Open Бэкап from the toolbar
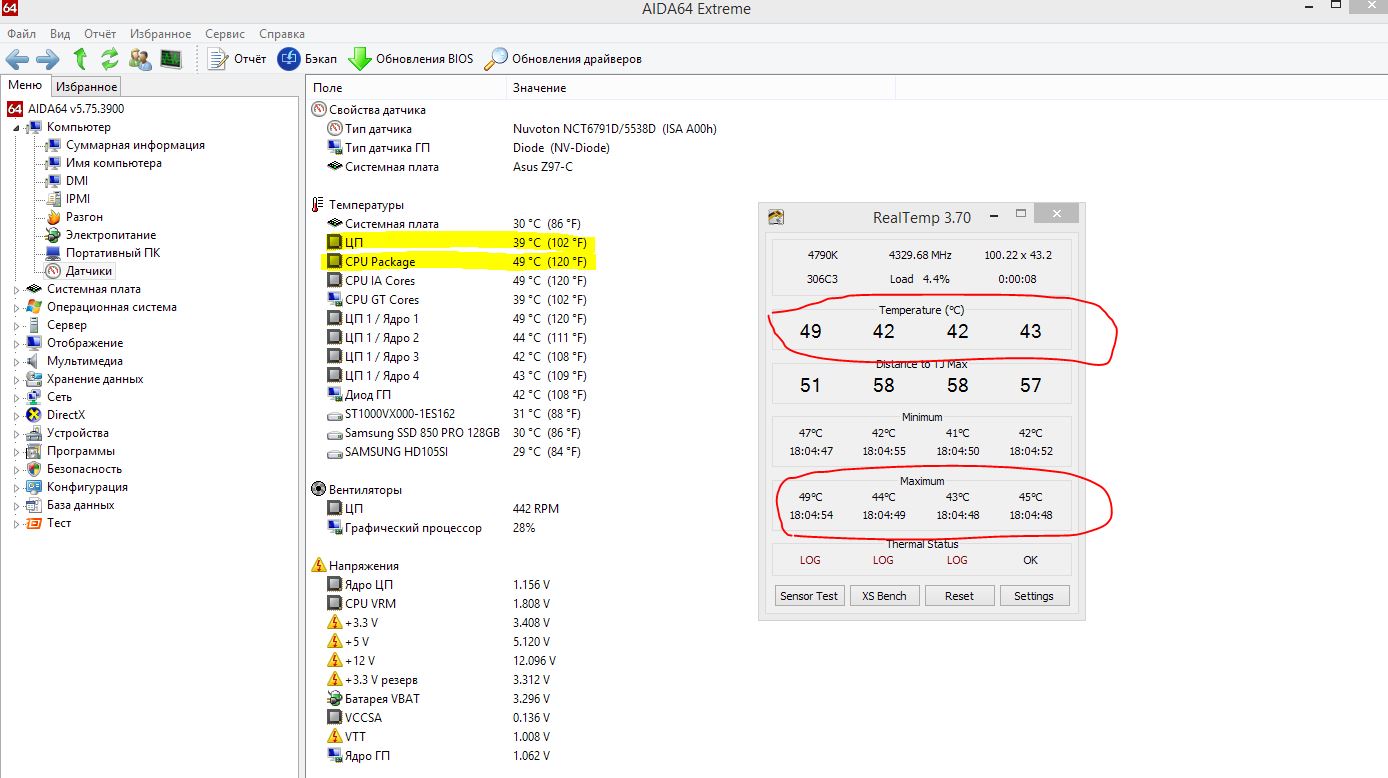This screenshot has height=778, width=1388. (308, 59)
